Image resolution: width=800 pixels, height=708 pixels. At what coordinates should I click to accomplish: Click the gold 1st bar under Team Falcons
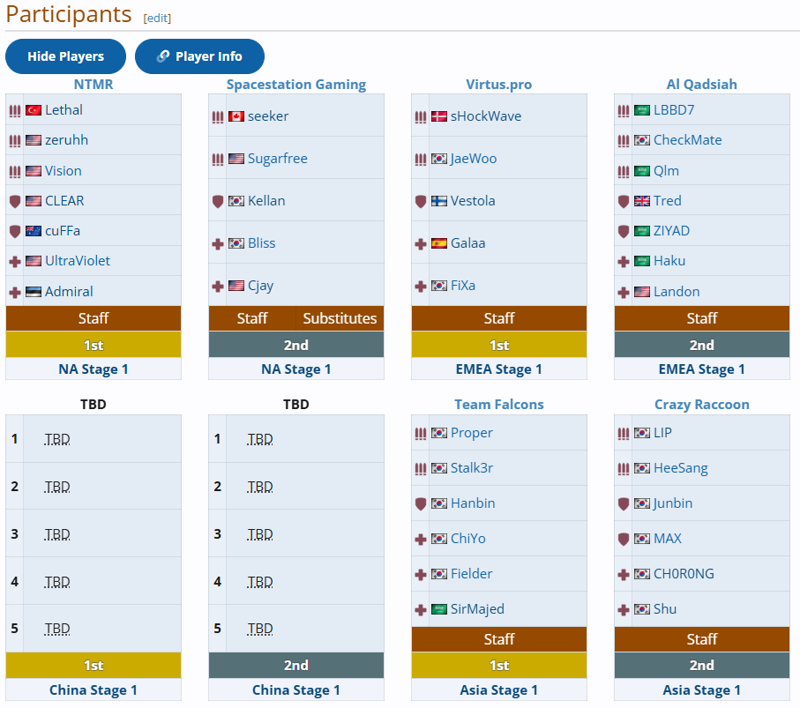499,666
